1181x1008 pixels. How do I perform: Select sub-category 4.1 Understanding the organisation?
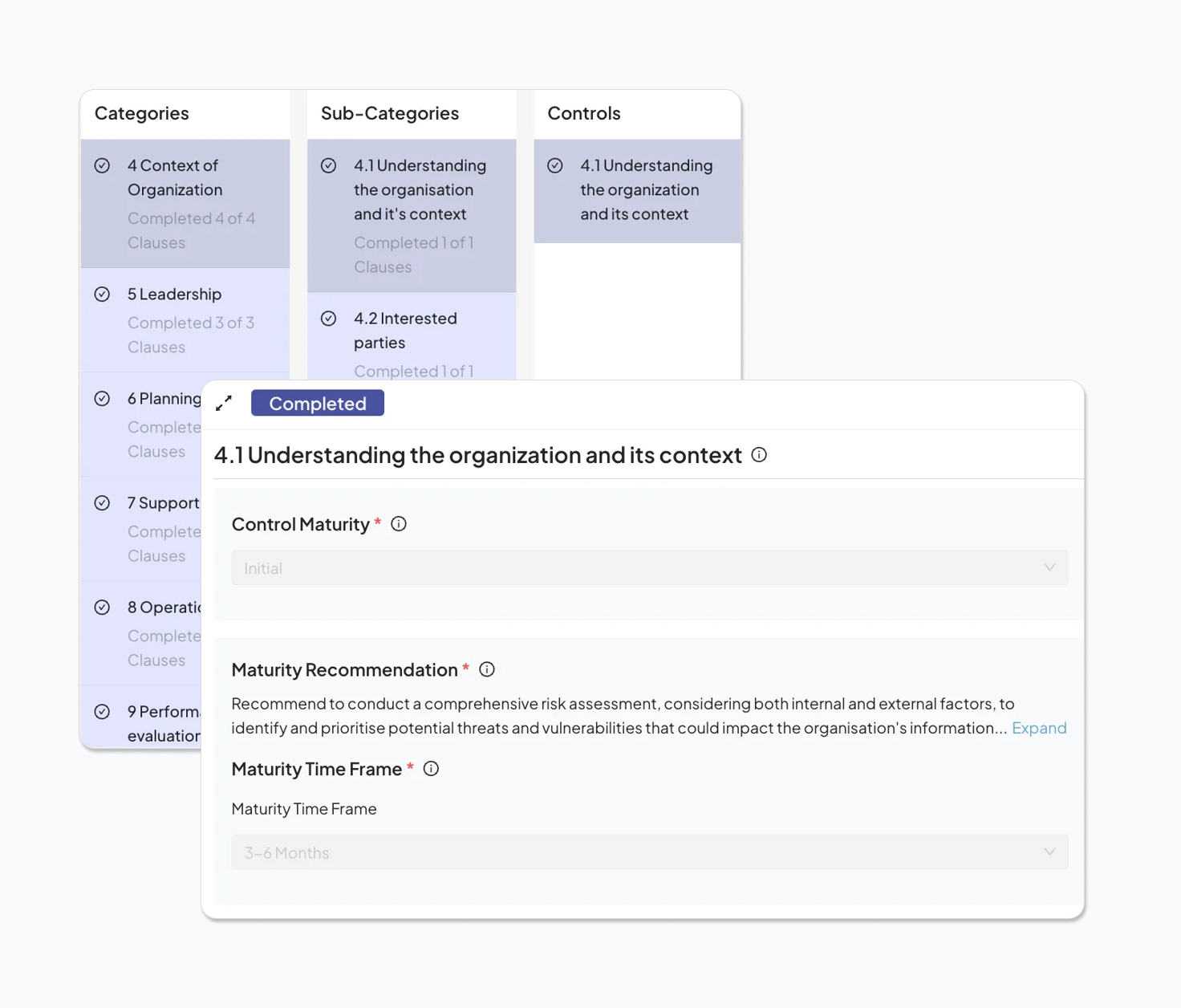pyautogui.click(x=412, y=215)
